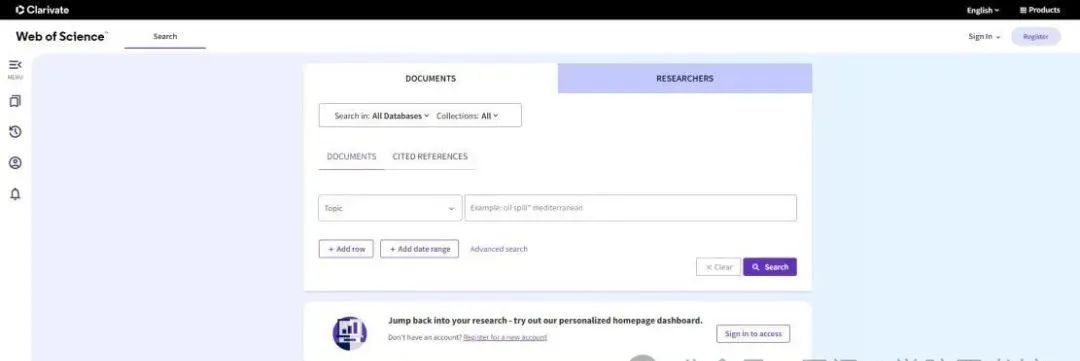Switch to the top DOCUMENTS tab
Screen dimensions: 1080x361
tap(430, 79)
